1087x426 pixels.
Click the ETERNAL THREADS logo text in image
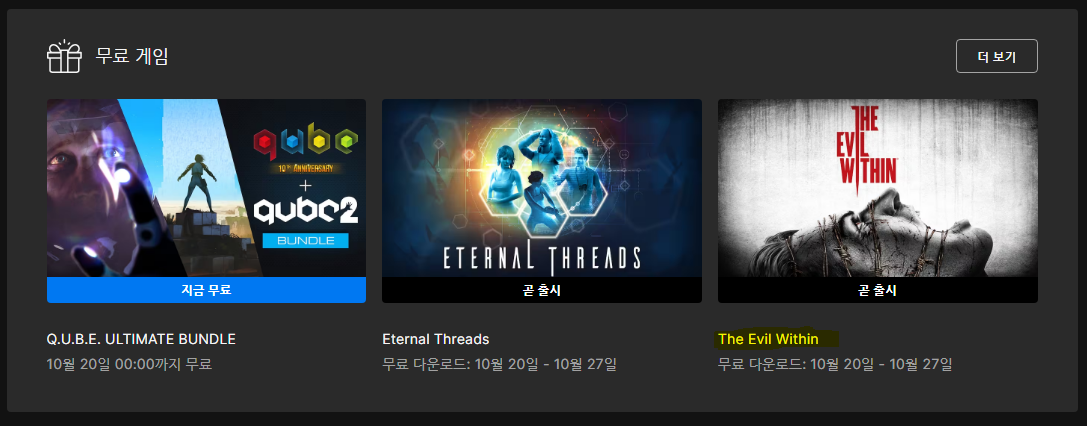541,257
